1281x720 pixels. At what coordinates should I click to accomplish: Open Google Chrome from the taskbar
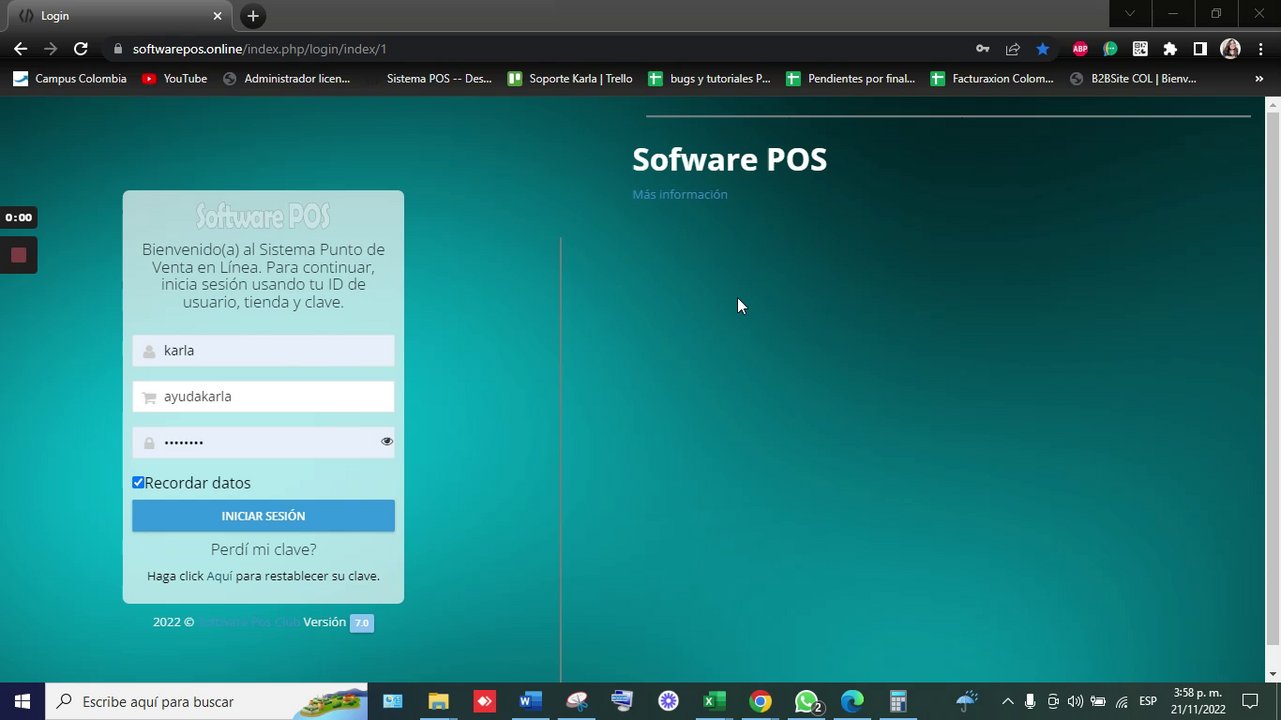[760, 701]
